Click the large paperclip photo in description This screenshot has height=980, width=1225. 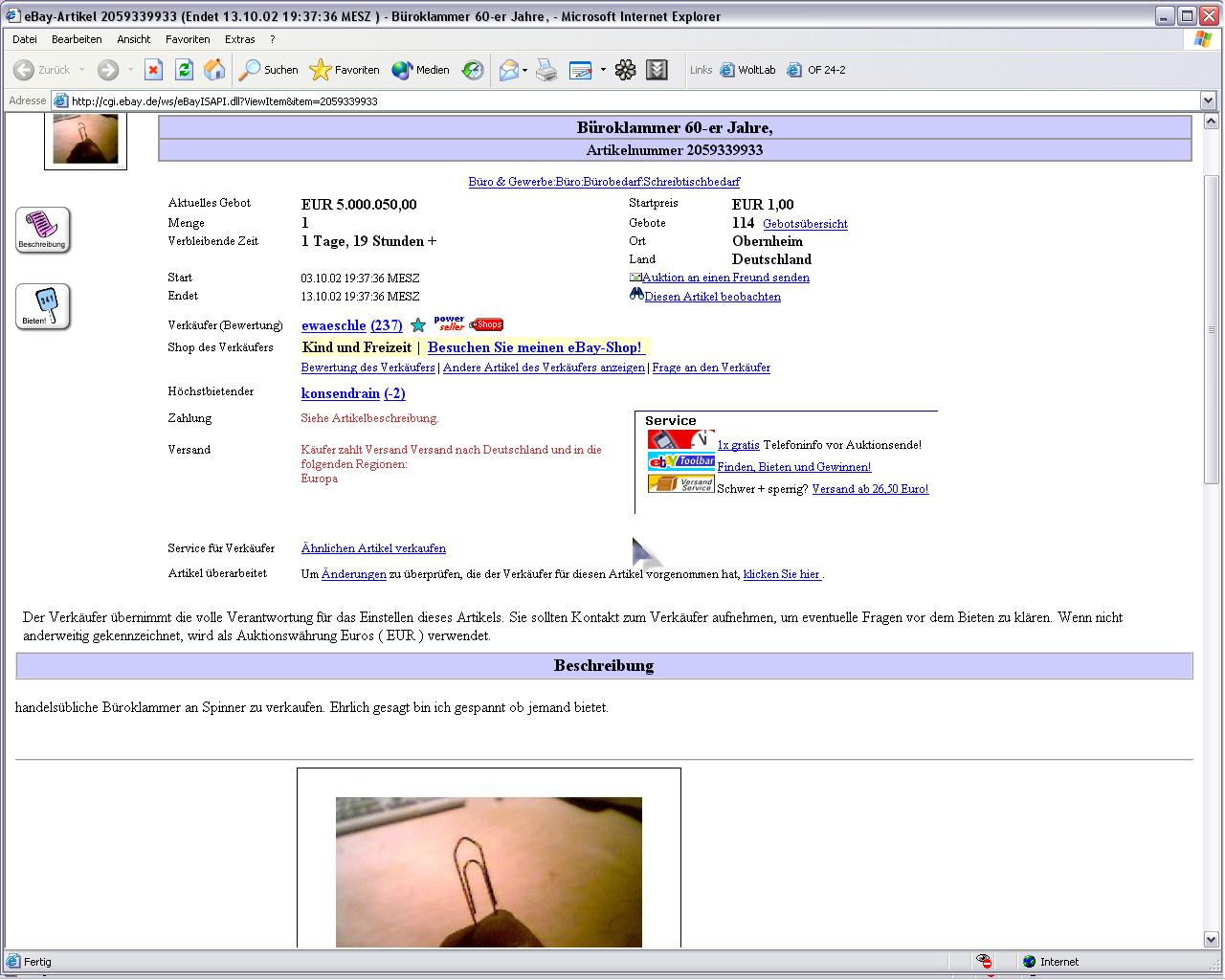(x=489, y=872)
